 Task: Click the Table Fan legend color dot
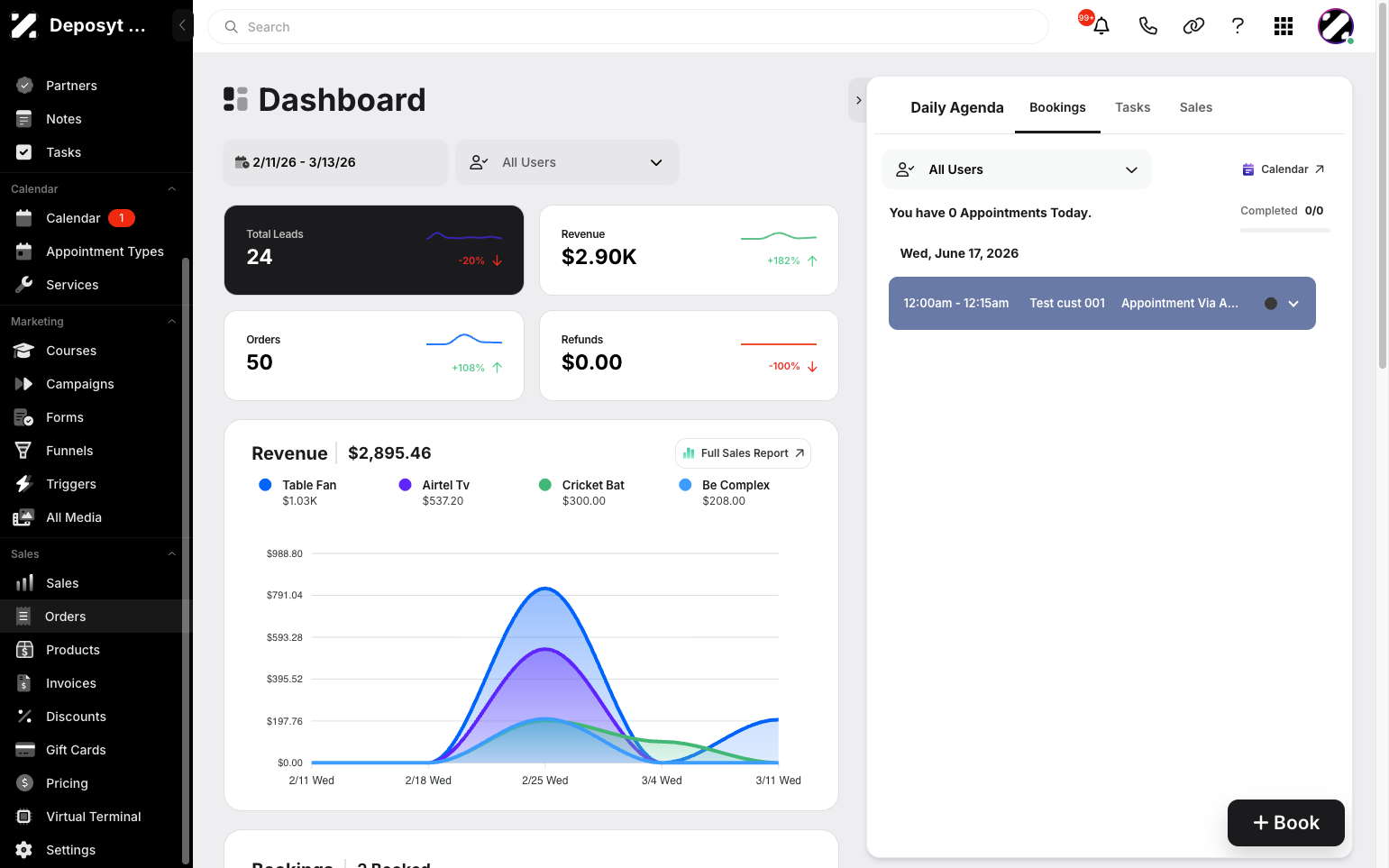point(265,485)
